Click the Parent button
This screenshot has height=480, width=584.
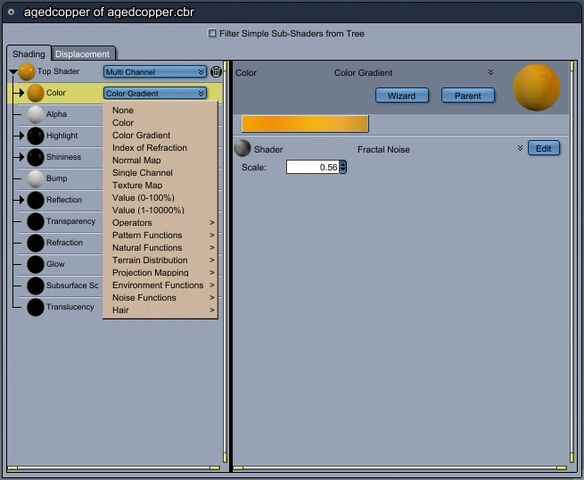point(468,96)
